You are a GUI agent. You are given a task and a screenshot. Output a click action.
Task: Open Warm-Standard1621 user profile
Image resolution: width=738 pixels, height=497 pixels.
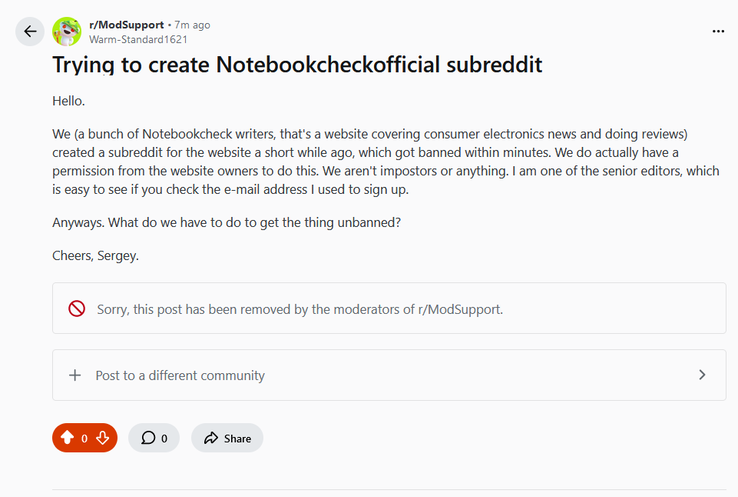click(x=136, y=40)
